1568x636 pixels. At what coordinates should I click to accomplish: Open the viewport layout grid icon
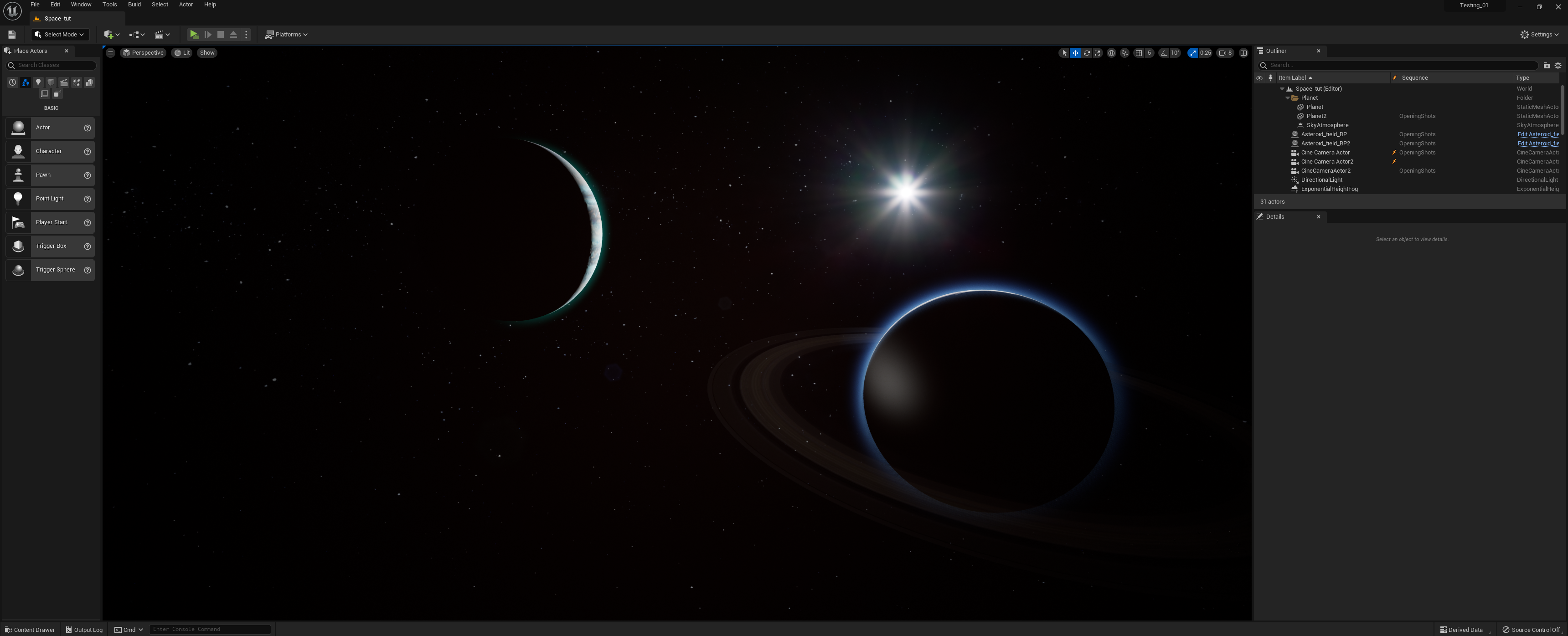1243,53
